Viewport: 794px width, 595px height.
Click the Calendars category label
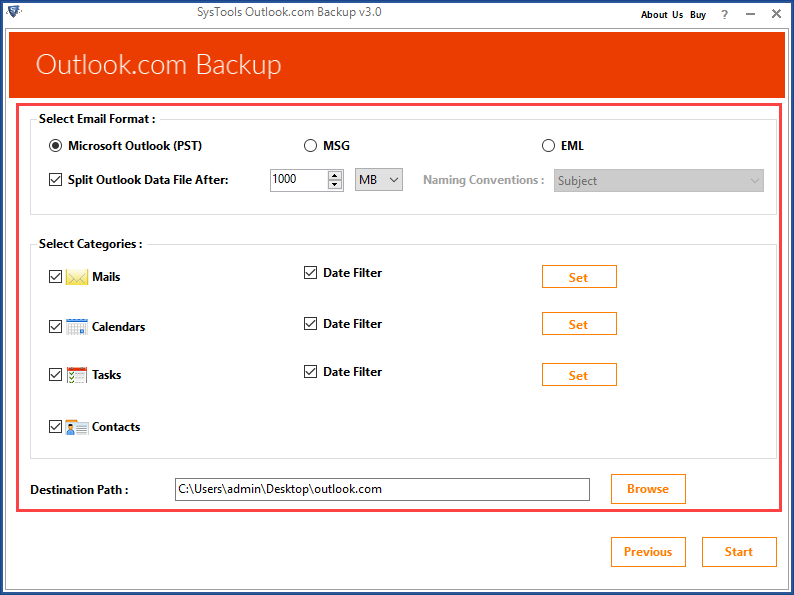[x=118, y=327]
